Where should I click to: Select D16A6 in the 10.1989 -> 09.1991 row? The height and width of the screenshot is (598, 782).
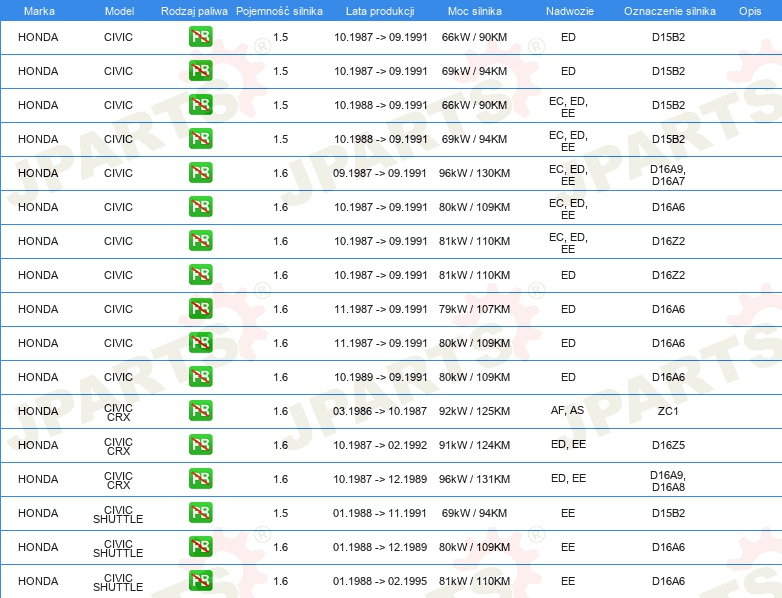click(668, 377)
